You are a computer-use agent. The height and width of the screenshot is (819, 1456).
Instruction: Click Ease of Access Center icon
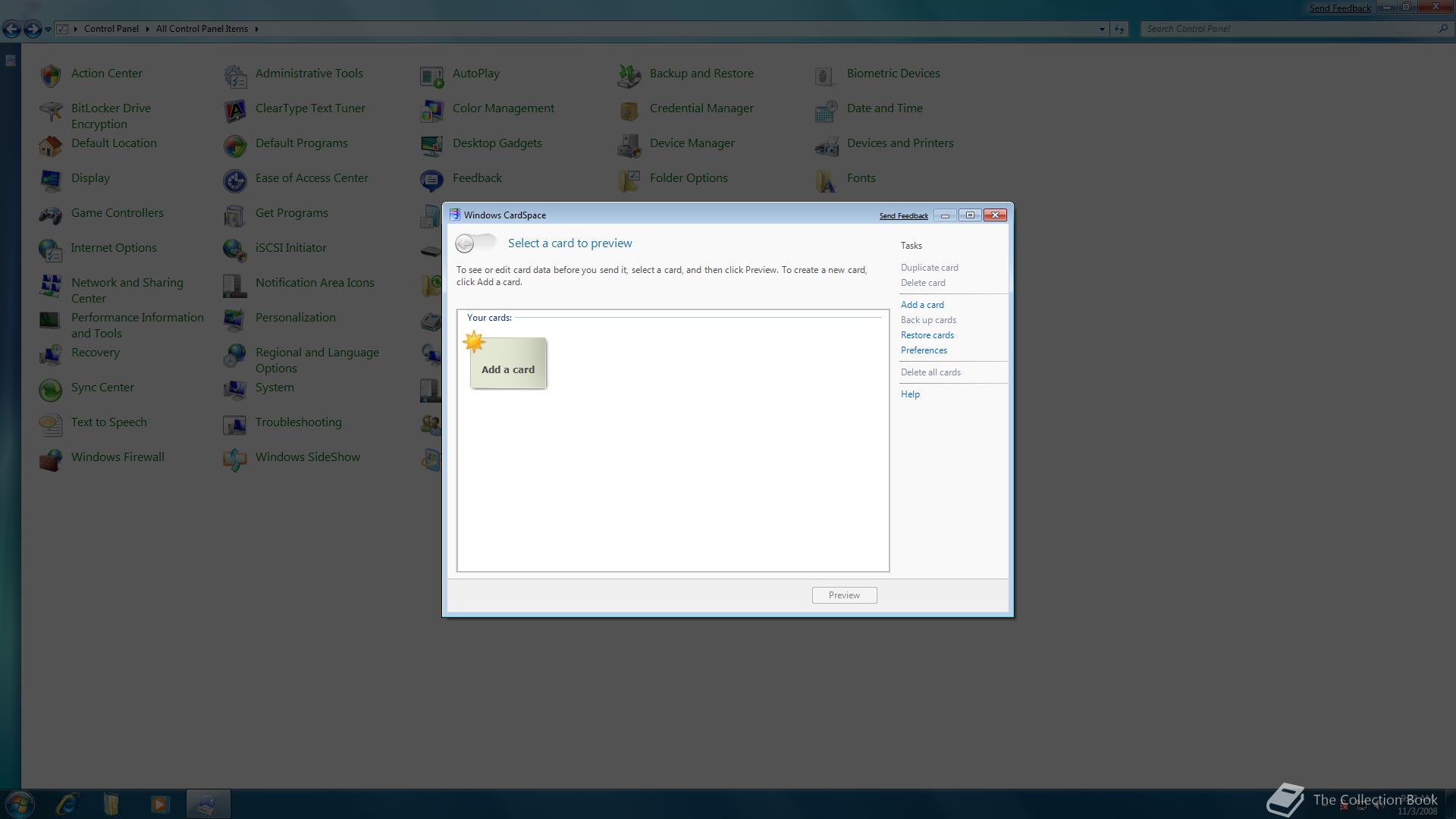click(x=235, y=180)
